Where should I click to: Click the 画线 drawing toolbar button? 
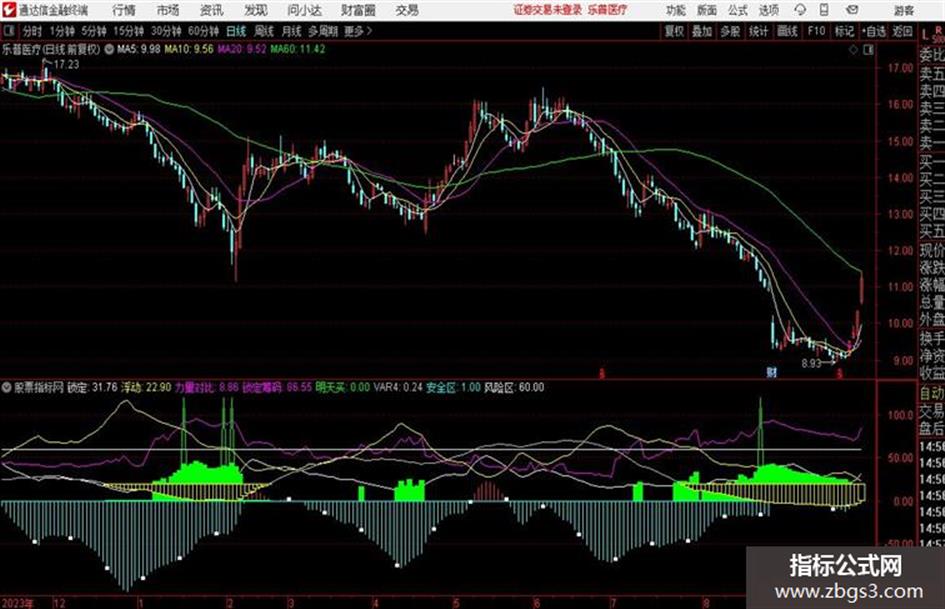787,31
